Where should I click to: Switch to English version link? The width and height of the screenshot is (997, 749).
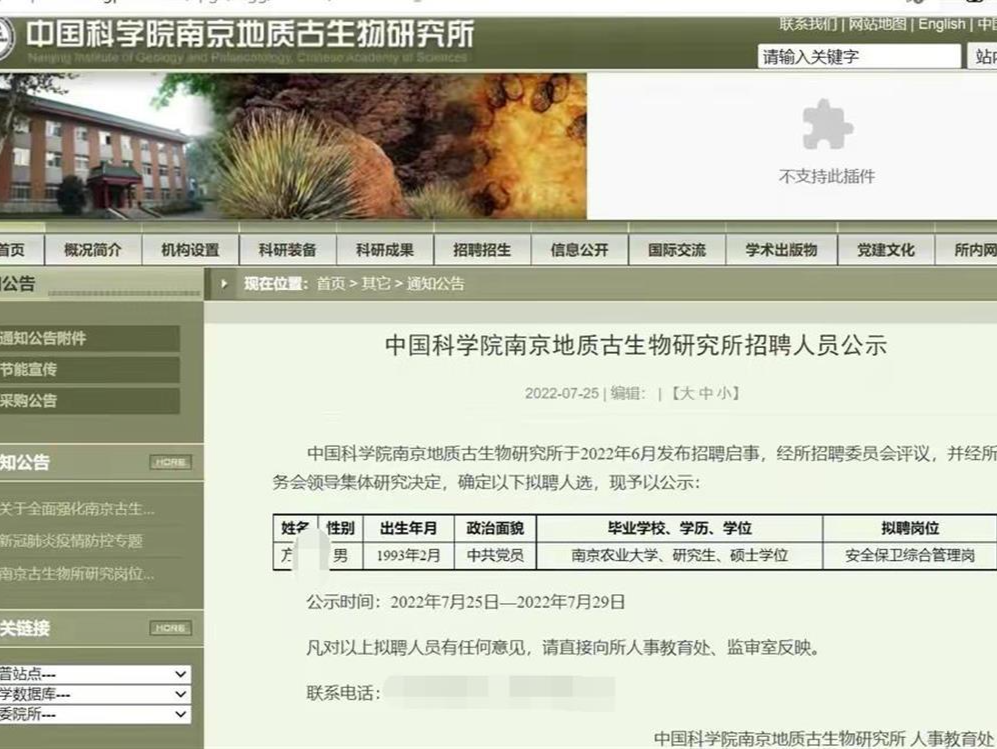[941, 24]
